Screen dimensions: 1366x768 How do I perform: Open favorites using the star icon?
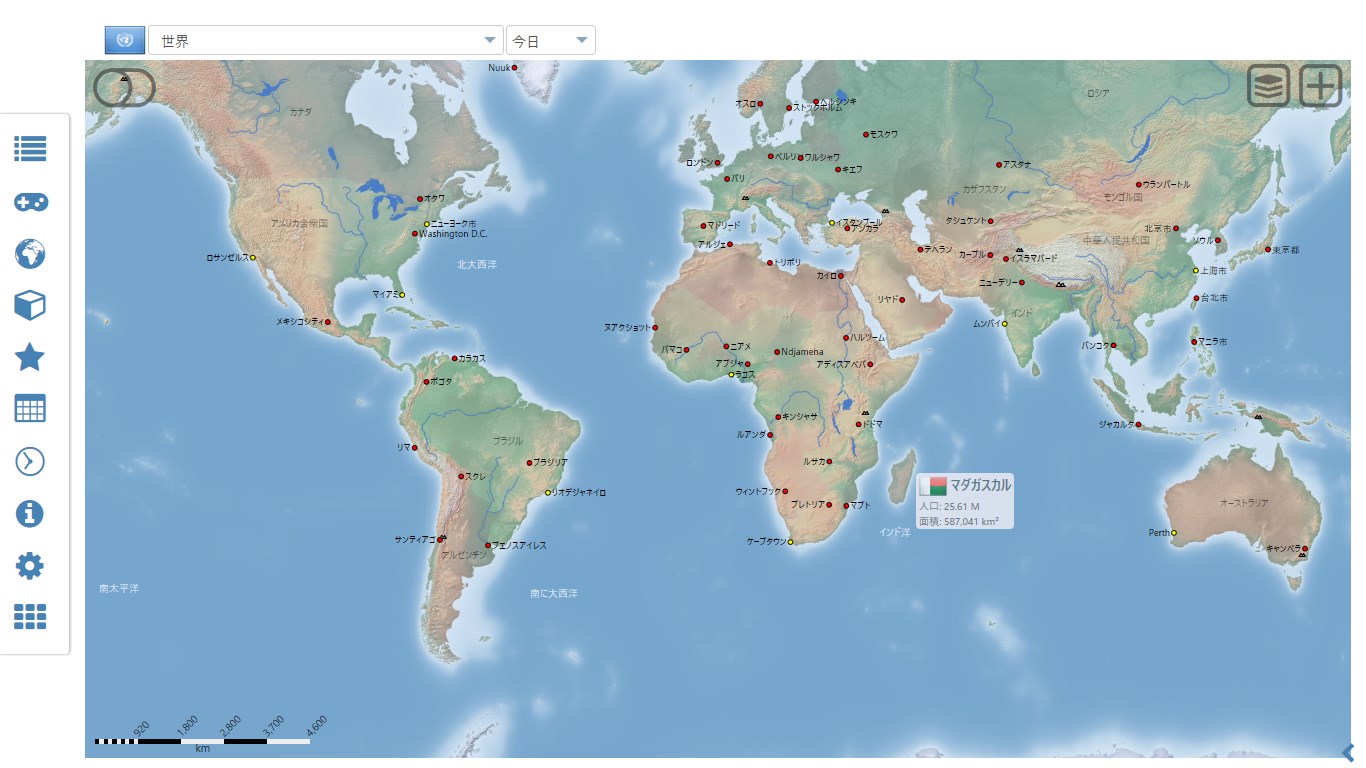(30, 358)
